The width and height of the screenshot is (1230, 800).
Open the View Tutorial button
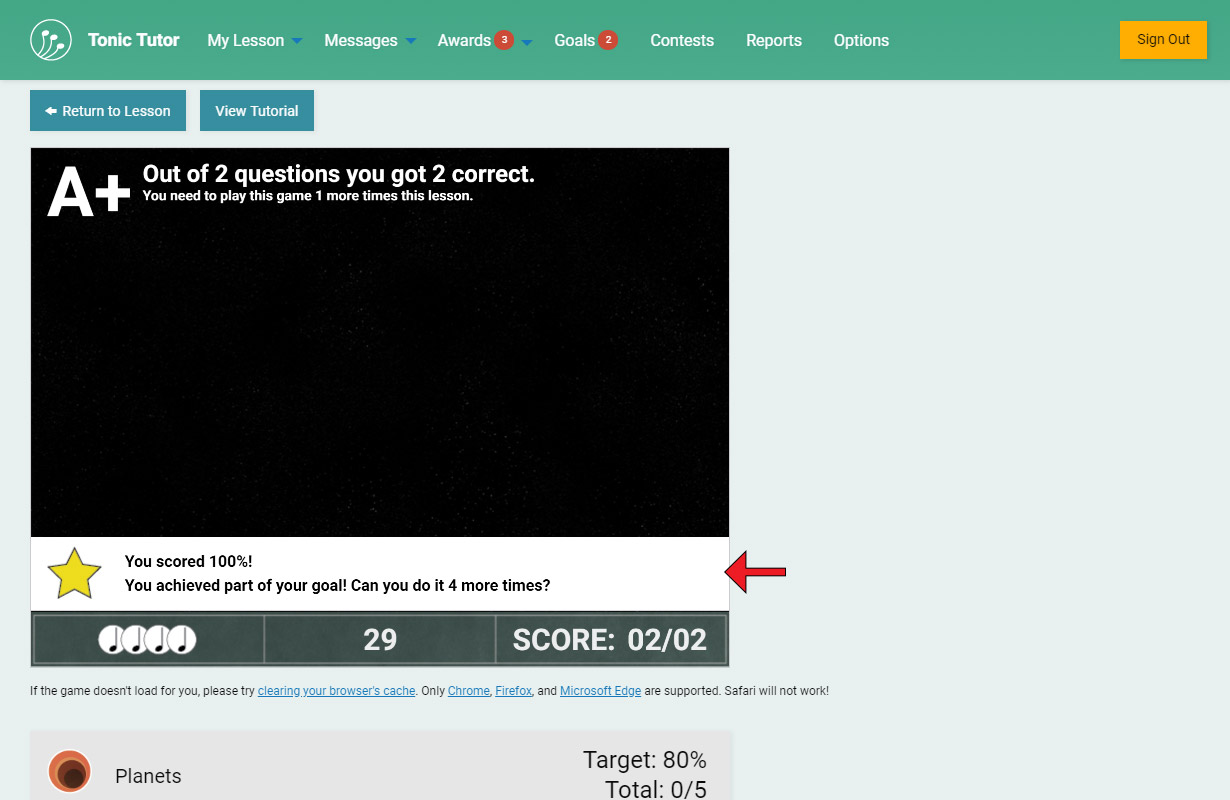pos(257,111)
